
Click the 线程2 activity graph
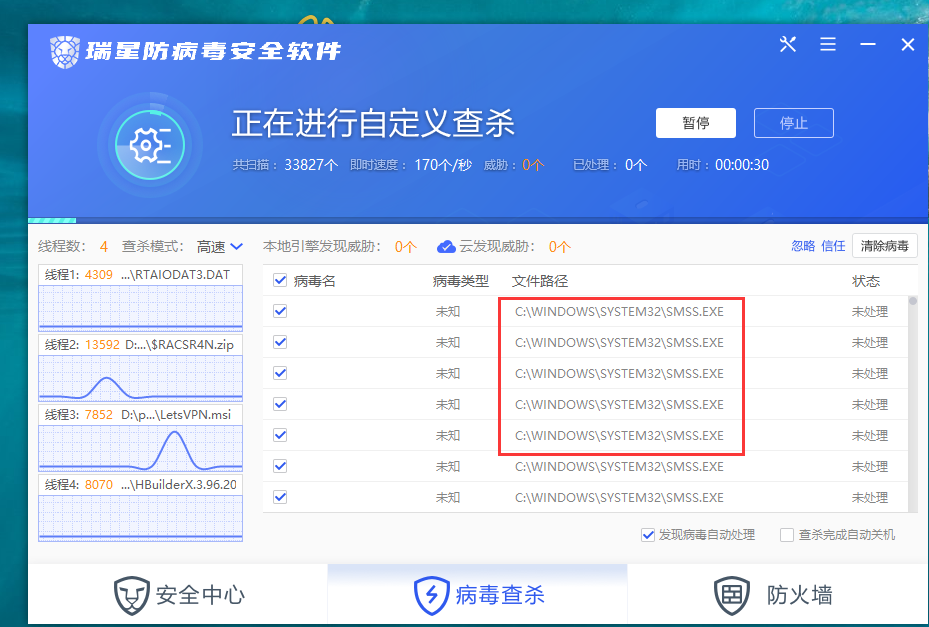[140, 378]
